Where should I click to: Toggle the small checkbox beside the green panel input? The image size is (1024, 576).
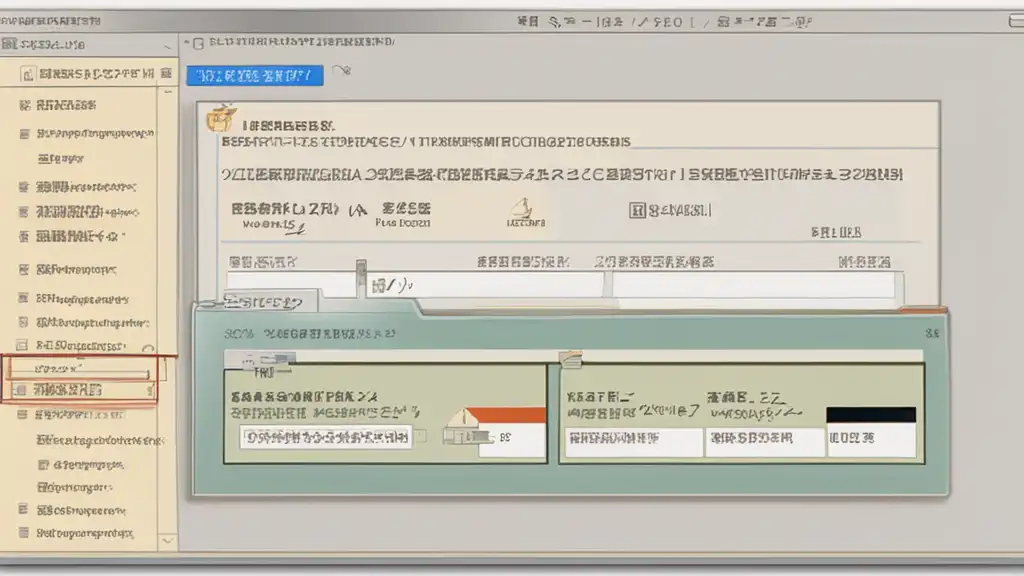pos(422,436)
